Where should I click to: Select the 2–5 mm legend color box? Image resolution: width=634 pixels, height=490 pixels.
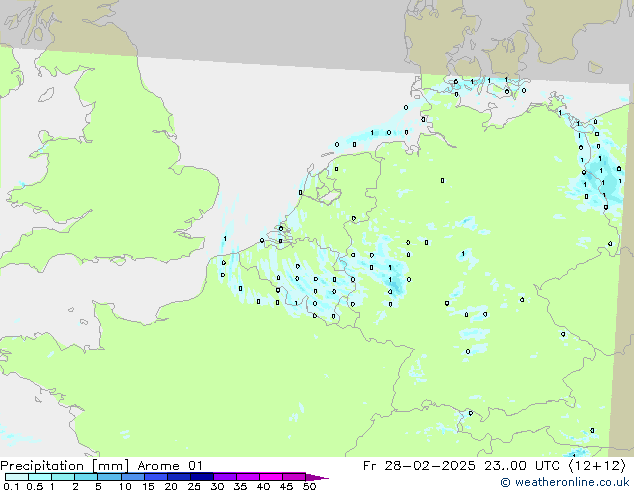[86, 477]
